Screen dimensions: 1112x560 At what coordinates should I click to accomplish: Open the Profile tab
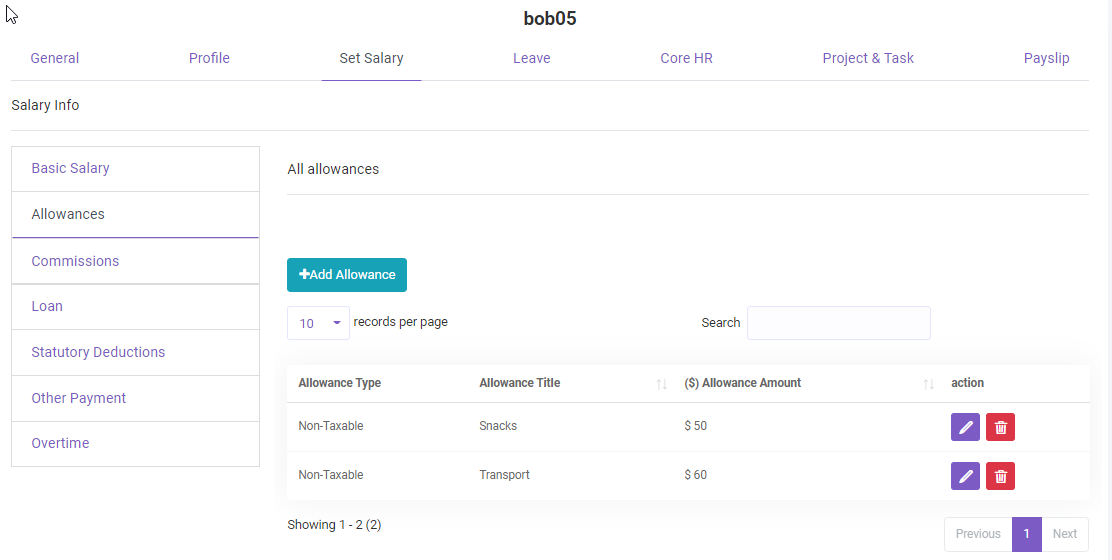pyautogui.click(x=209, y=58)
